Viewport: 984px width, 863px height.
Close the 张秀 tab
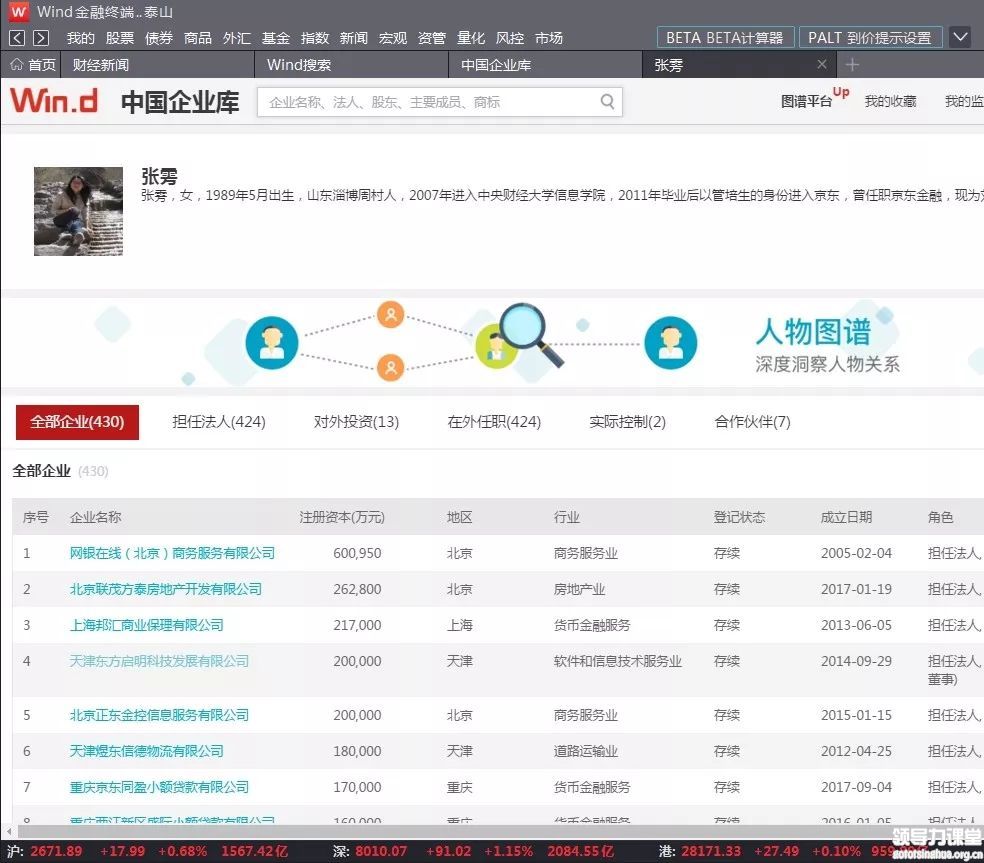pos(821,64)
